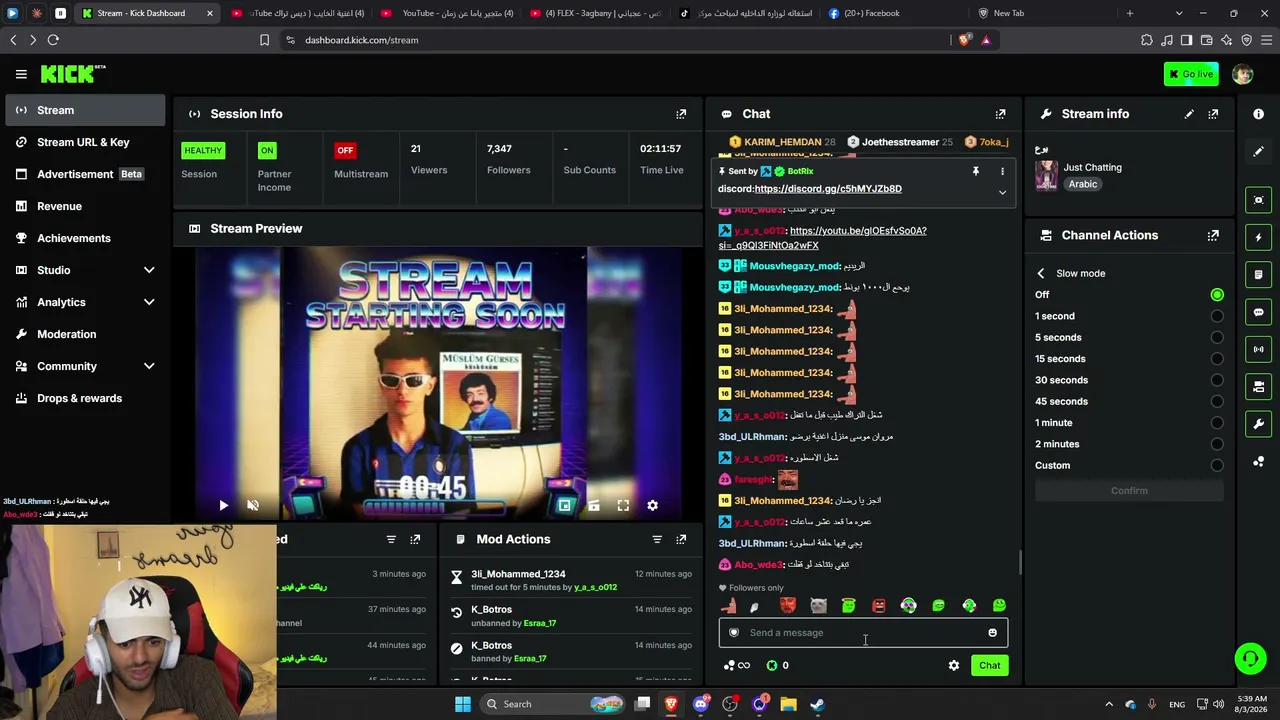The width and height of the screenshot is (1280, 720).
Task: Go to Revenue page
Action: click(x=85, y=206)
